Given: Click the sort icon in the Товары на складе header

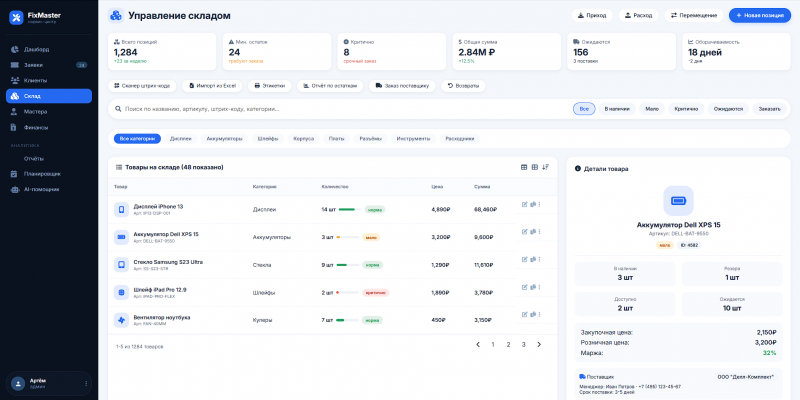Looking at the screenshot, I should (545, 167).
